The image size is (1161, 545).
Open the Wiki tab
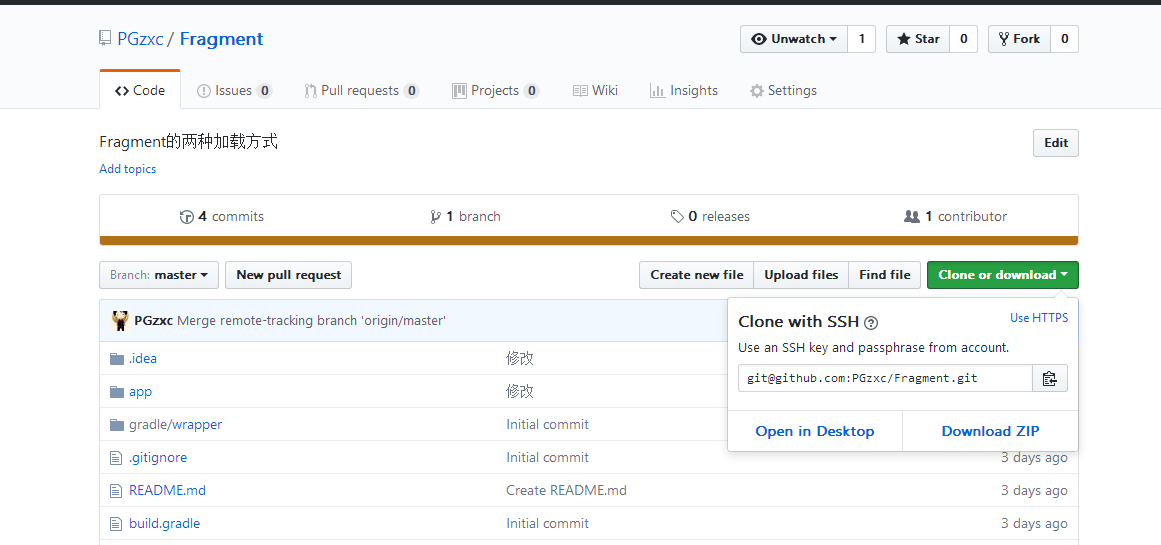(x=595, y=90)
